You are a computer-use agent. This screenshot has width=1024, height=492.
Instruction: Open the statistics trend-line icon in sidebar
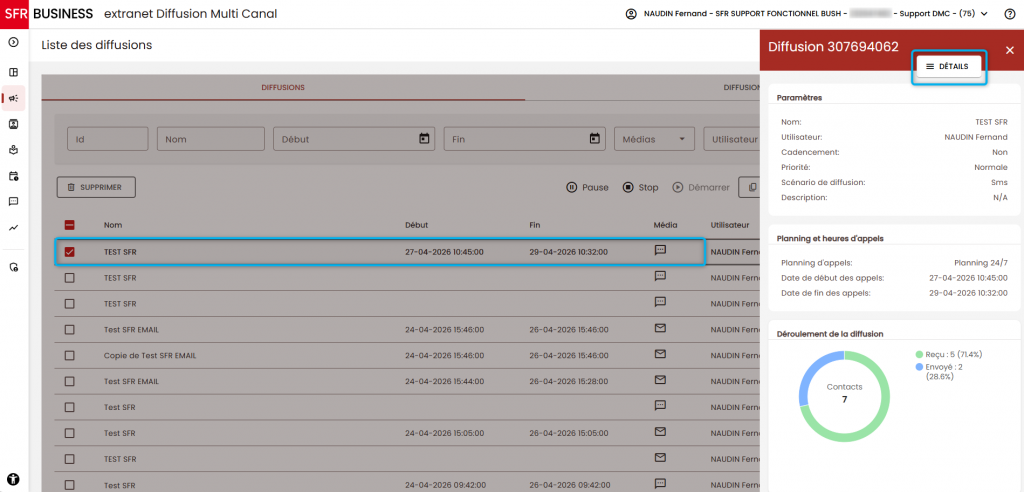coord(13,228)
